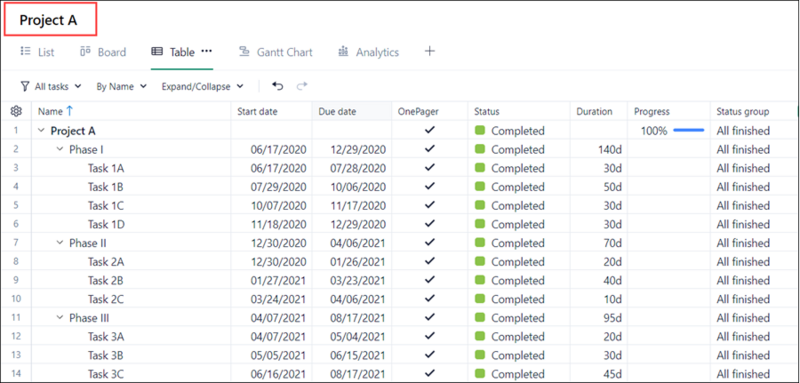Toggle OnePager checkmark for Phase I
The image size is (800, 383).
(x=430, y=149)
